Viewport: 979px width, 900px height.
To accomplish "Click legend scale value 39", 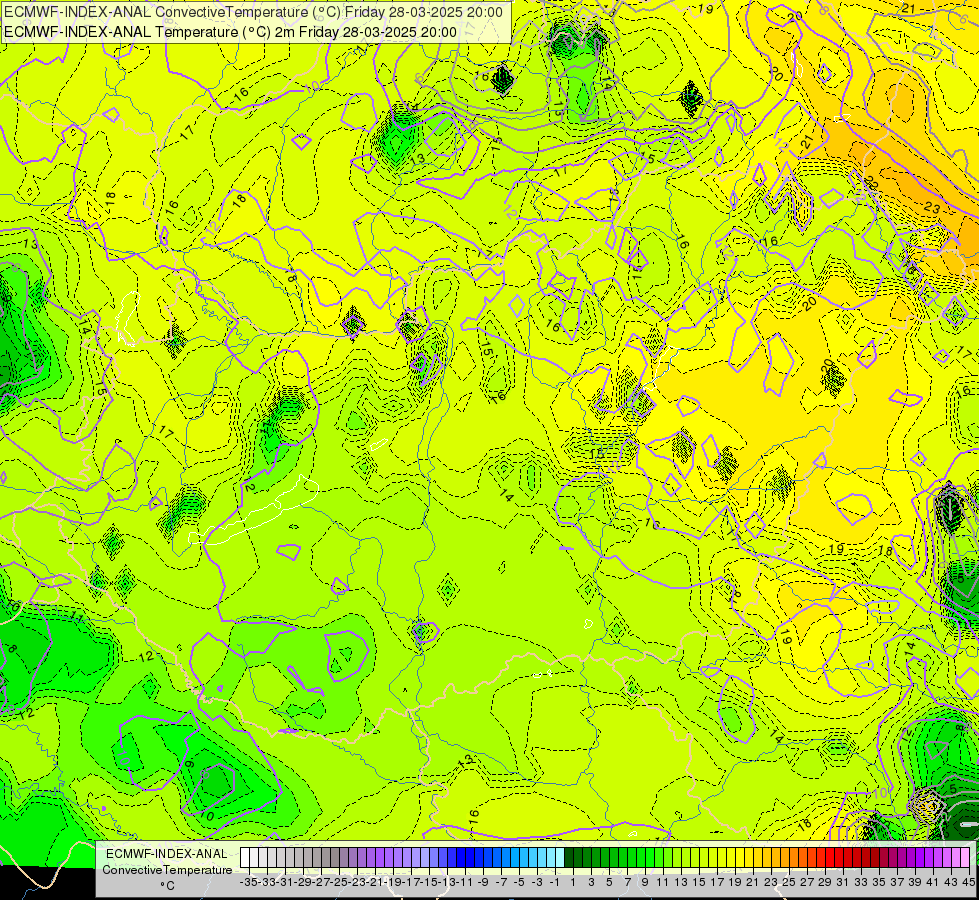I will pos(915,882).
